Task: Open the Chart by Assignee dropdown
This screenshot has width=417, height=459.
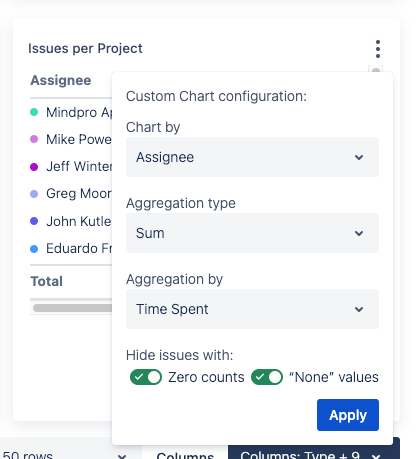Action: 252,157
